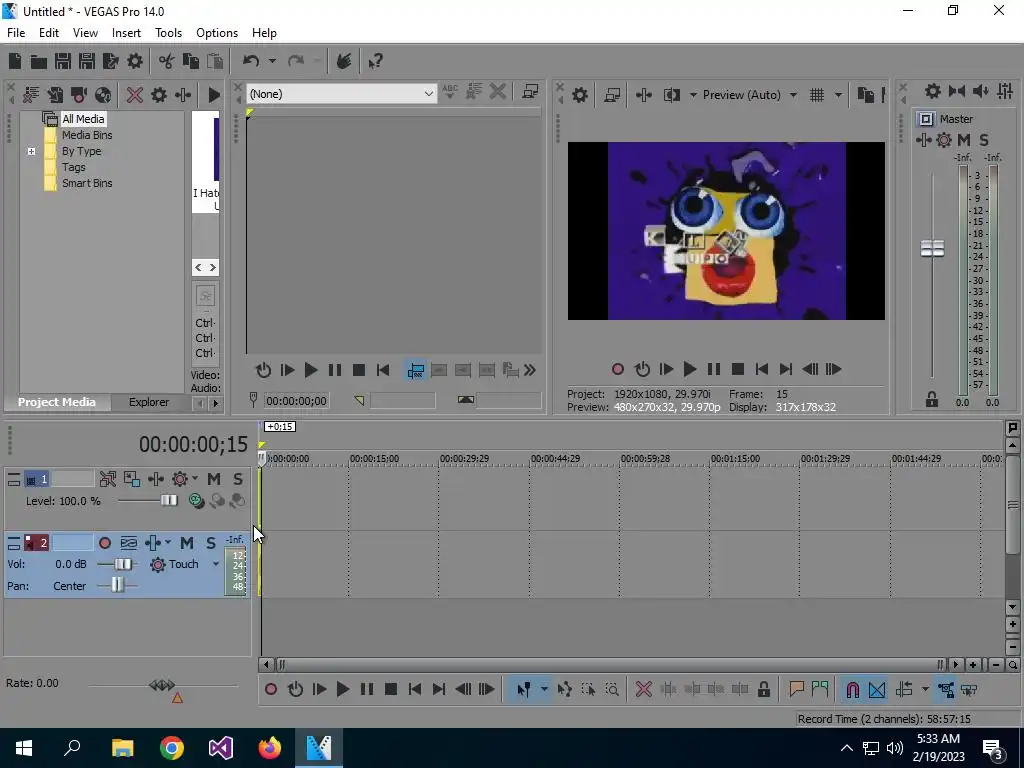The width and height of the screenshot is (1024, 768).
Task: Open the auto ripple mode dropdown arrow
Action: click(925, 690)
